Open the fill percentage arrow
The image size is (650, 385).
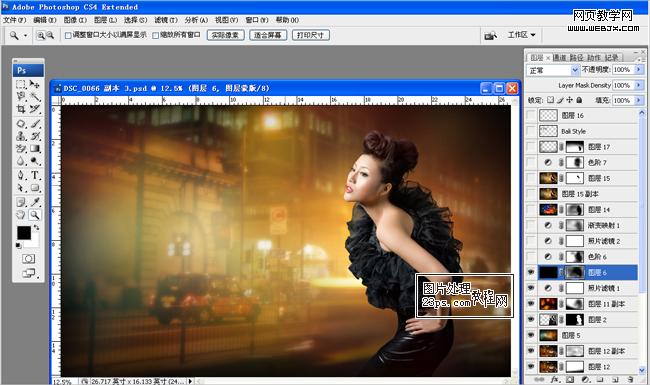[639, 100]
